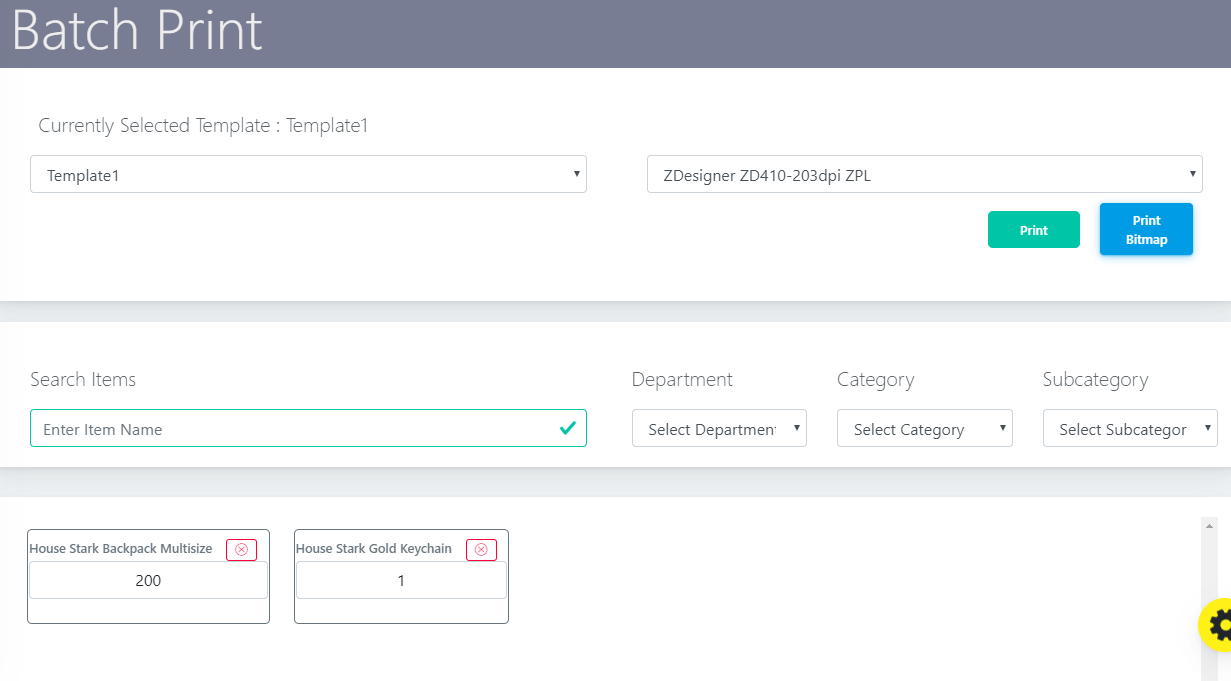Open the Template1 template dropdown

[x=308, y=175]
